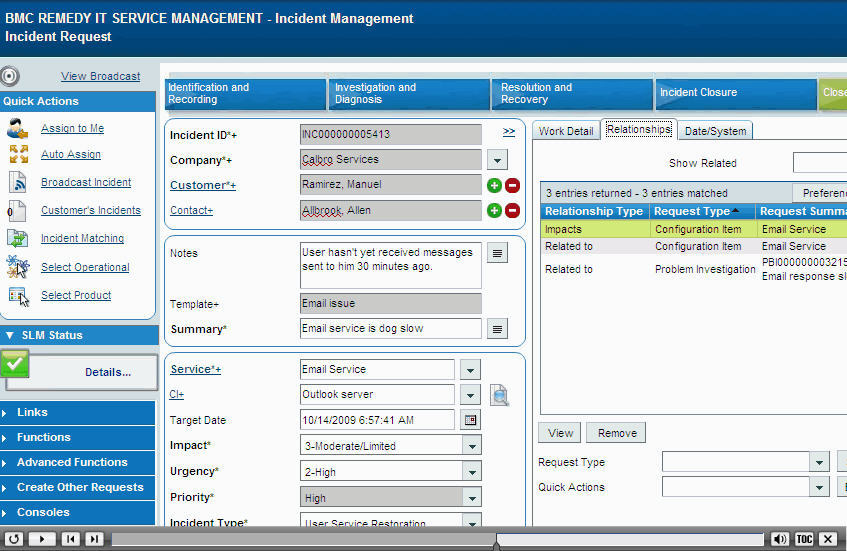Viewport: 847px width, 551px height.
Task: Select the Impacts relationship row
Action: tap(694, 229)
